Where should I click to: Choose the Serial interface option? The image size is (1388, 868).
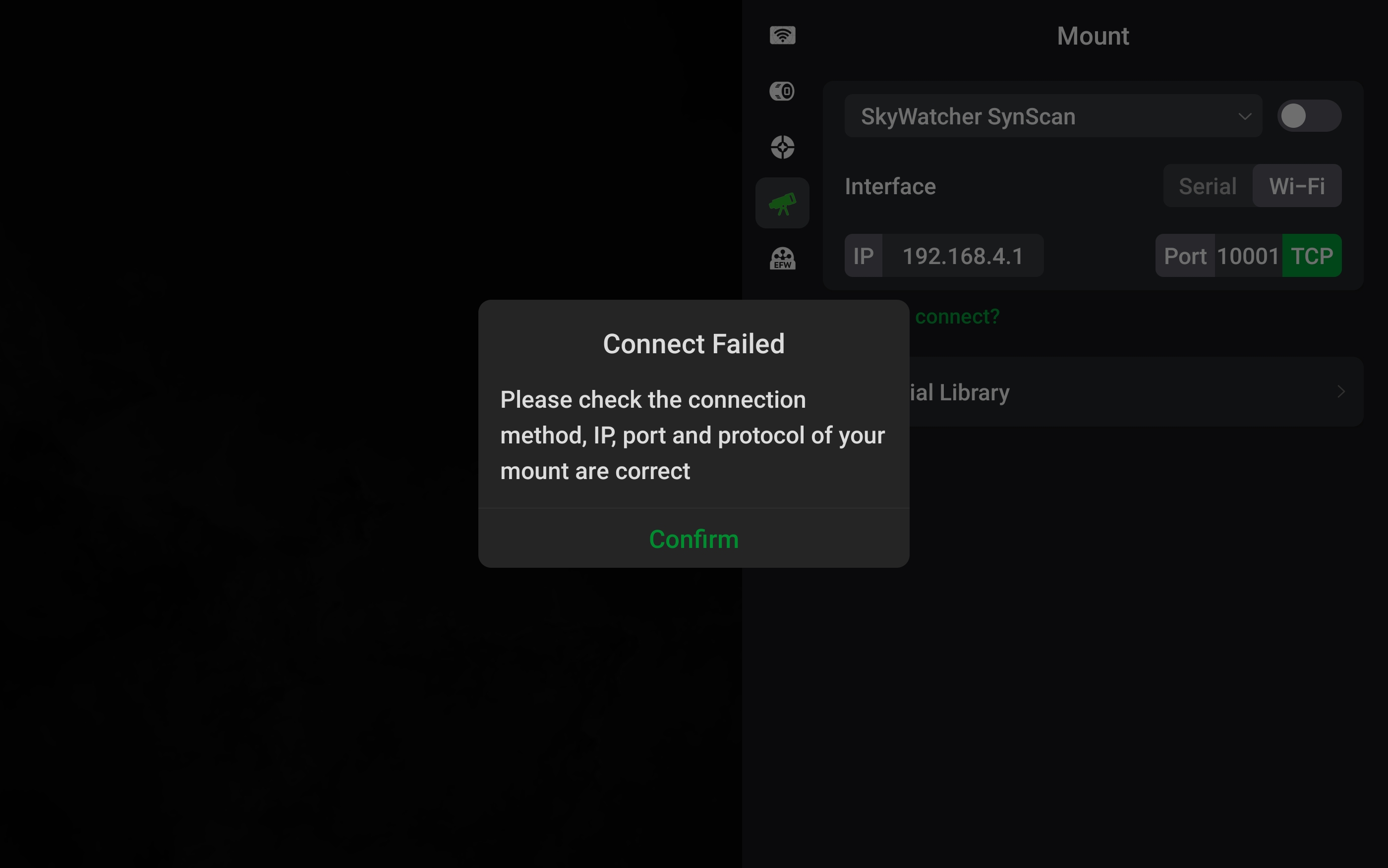[1207, 186]
